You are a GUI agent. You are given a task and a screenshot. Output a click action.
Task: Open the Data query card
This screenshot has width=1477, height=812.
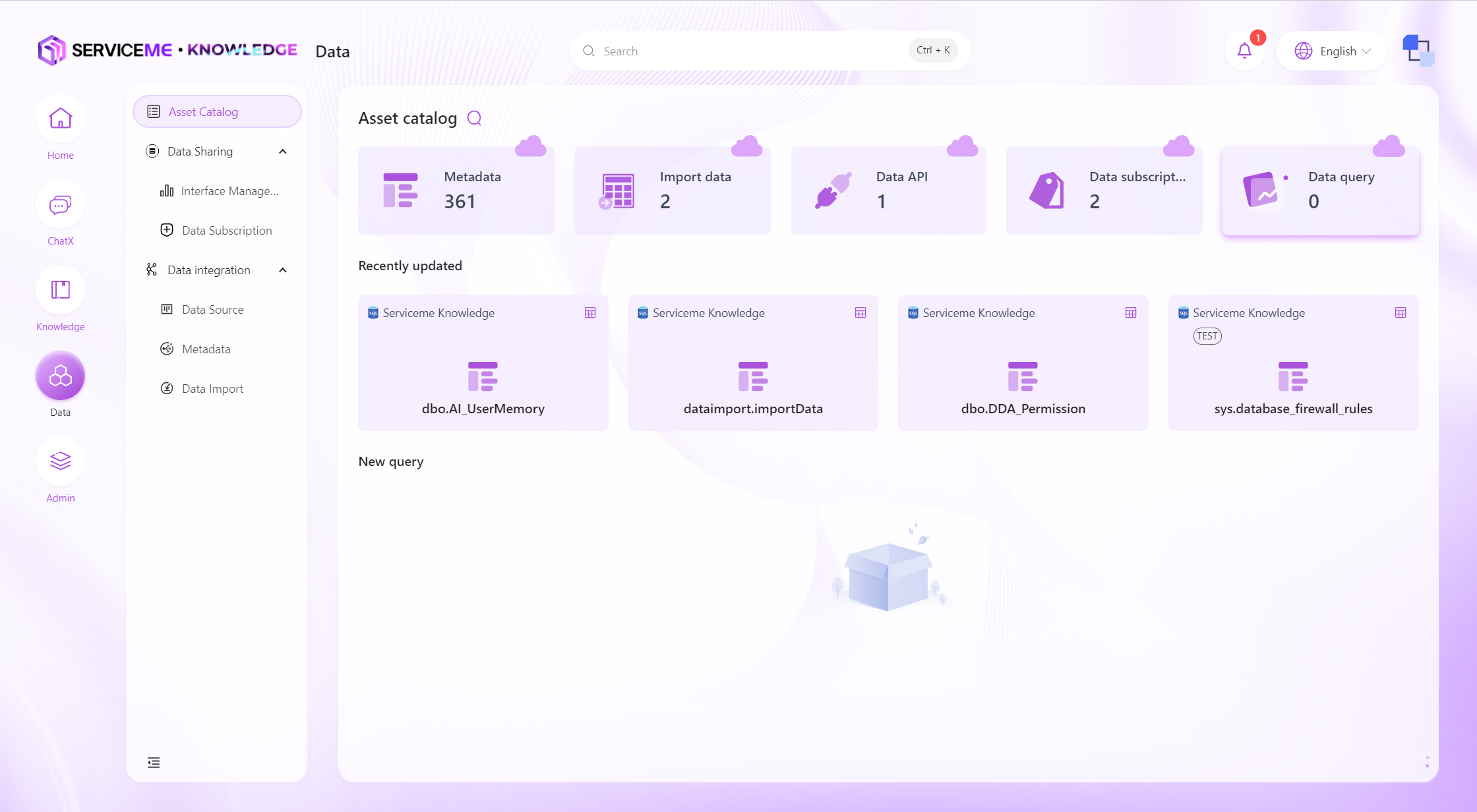tap(1320, 190)
